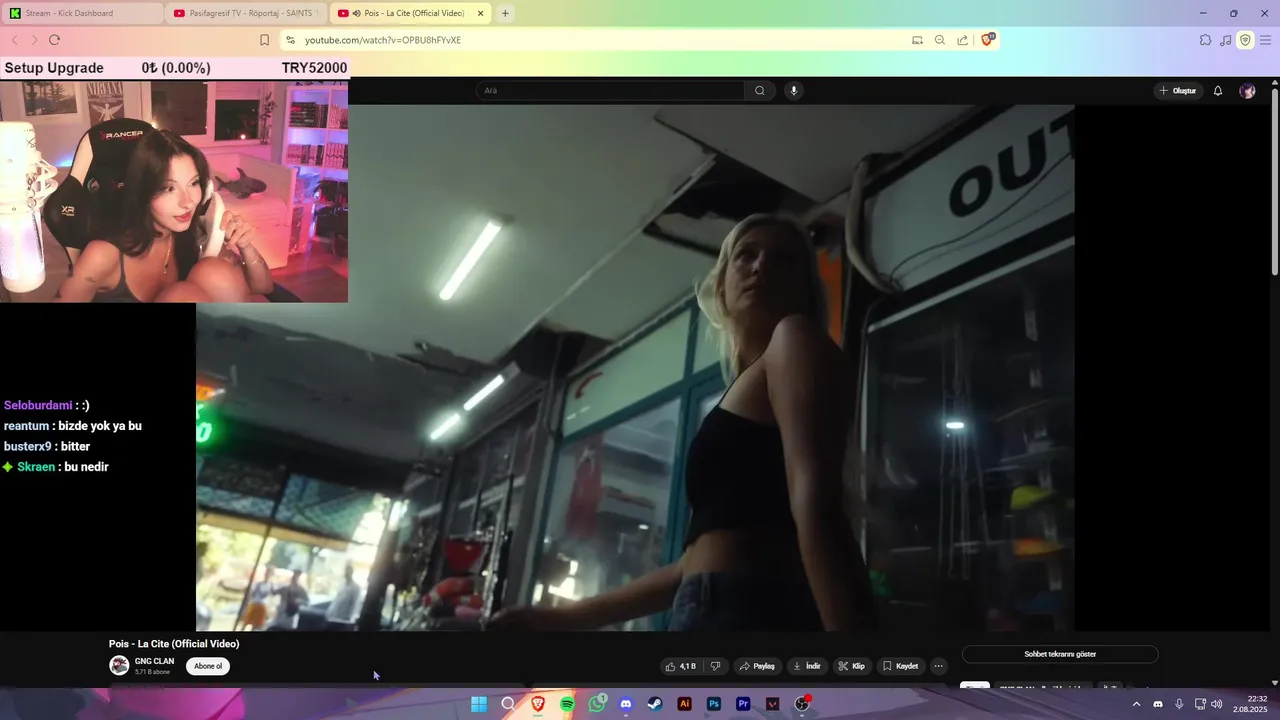Open media control music note icon

(1226, 40)
